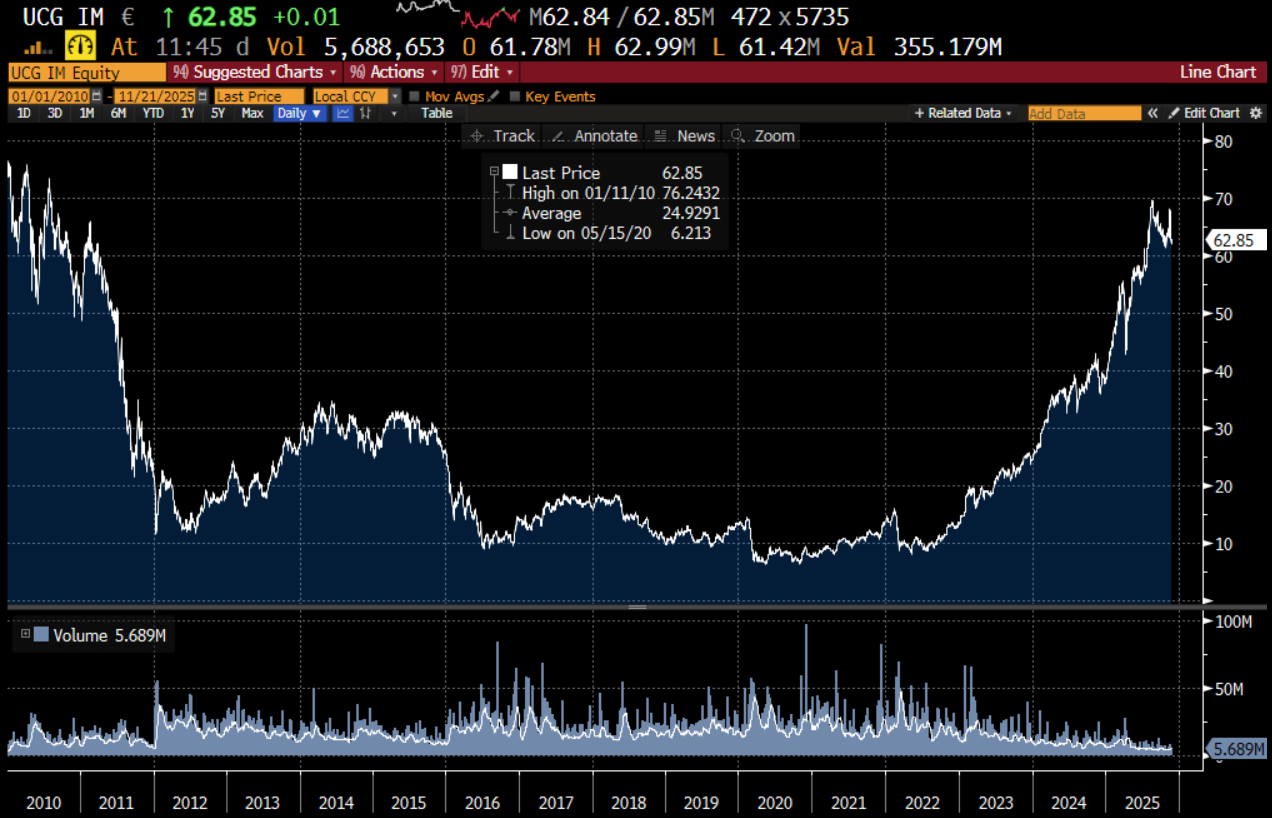Select the bar chart style icon
Viewport: 1272px width, 818px height.
(x=366, y=113)
